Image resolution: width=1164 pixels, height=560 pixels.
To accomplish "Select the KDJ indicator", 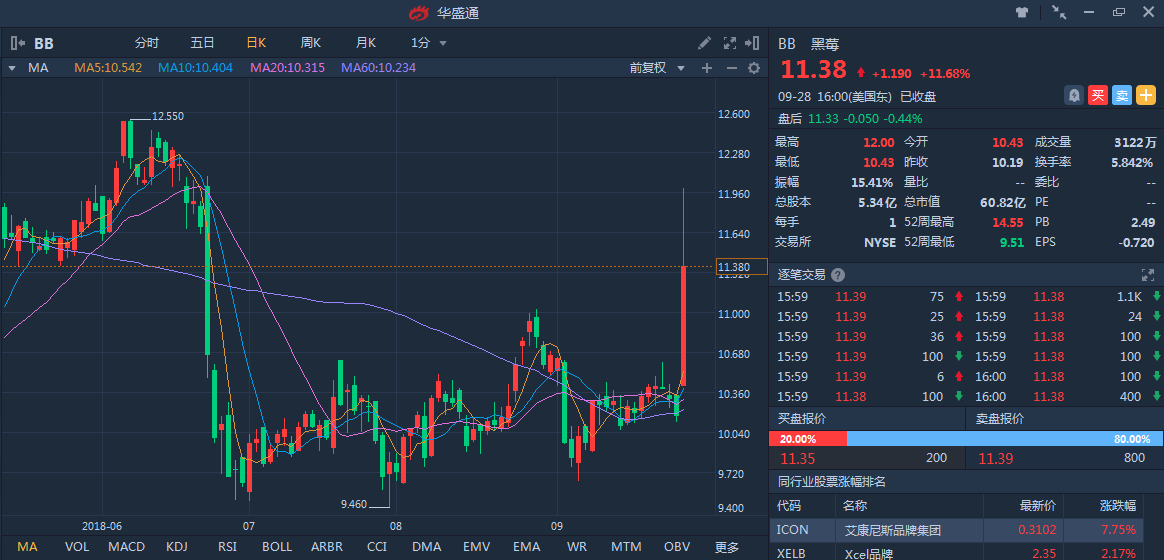I will coord(177,547).
